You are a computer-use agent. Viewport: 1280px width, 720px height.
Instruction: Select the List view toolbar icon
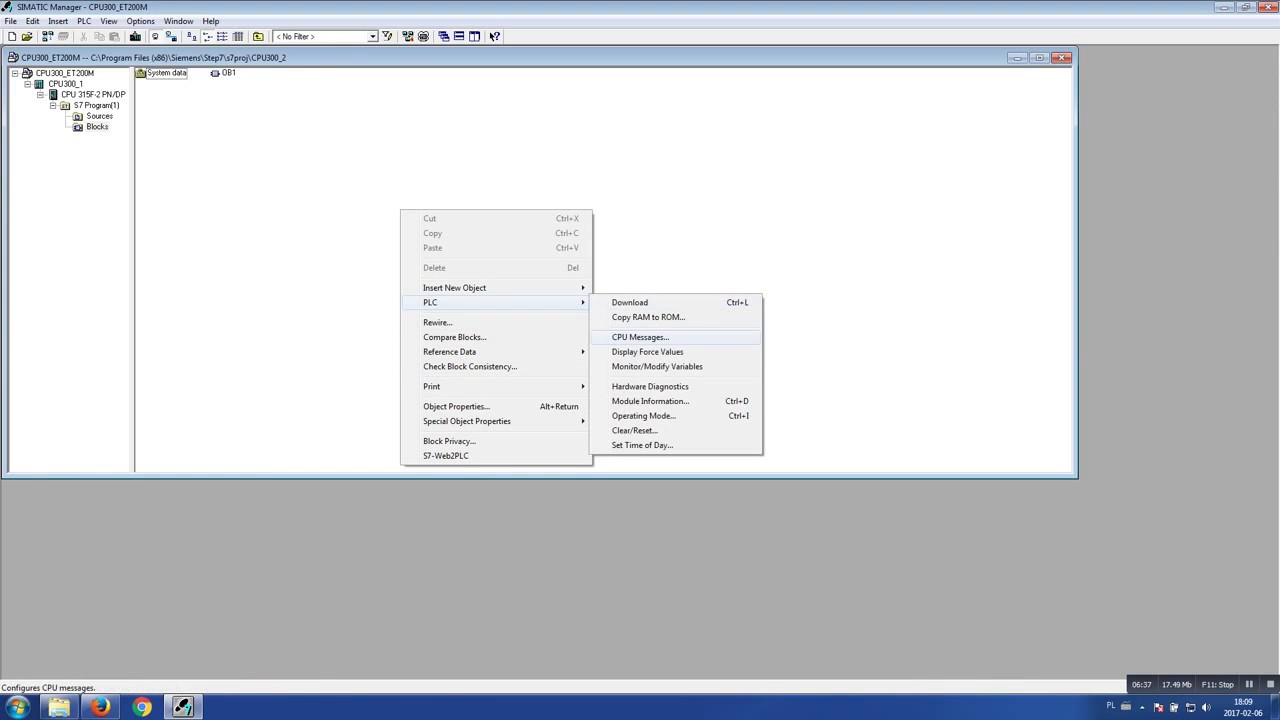pyautogui.click(x=222, y=36)
